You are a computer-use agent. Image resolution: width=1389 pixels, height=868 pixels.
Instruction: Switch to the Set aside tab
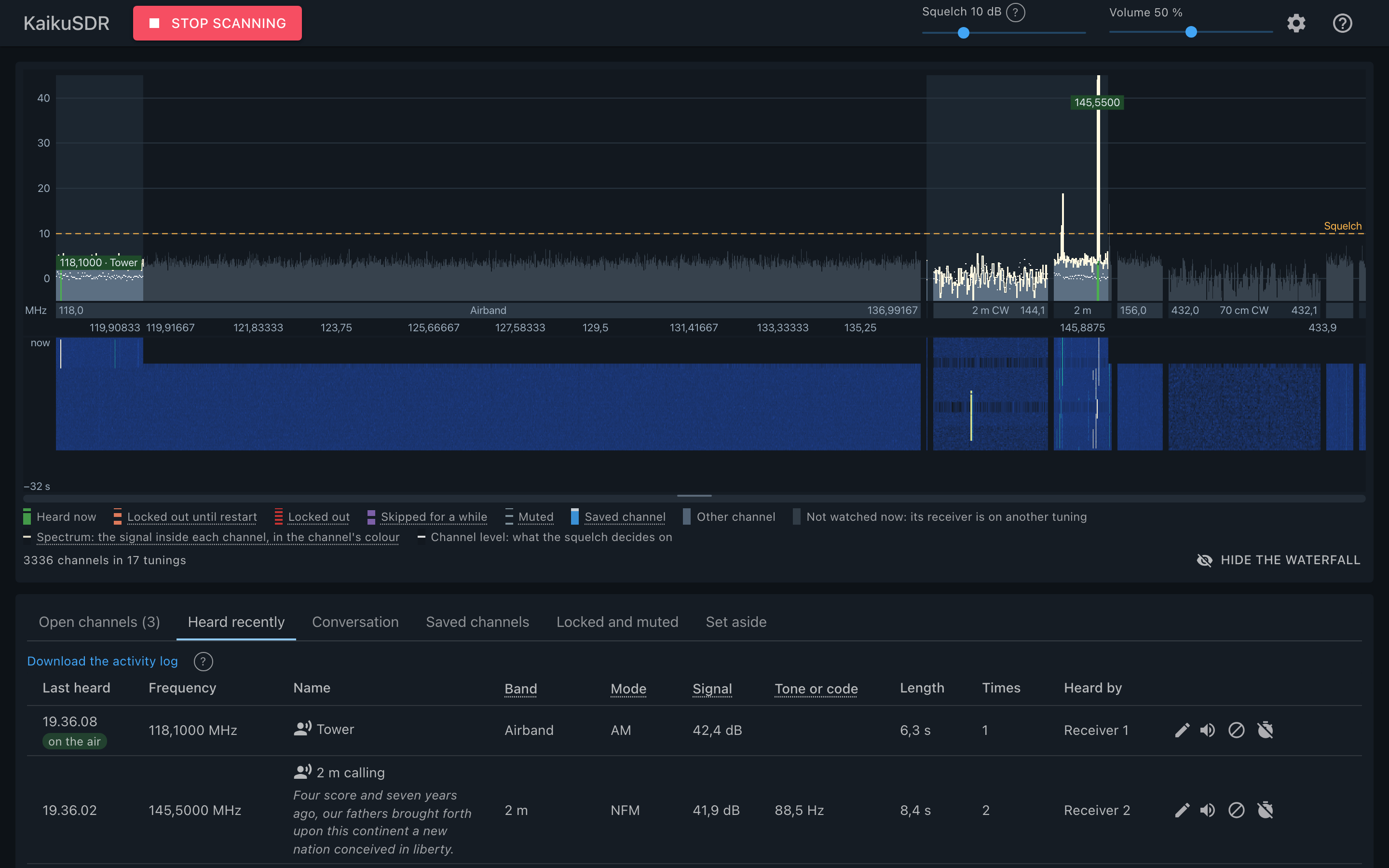pyautogui.click(x=736, y=622)
